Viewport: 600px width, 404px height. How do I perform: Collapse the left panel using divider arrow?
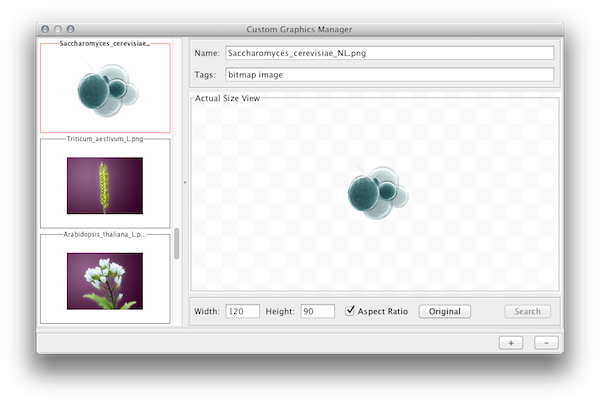[x=184, y=183]
